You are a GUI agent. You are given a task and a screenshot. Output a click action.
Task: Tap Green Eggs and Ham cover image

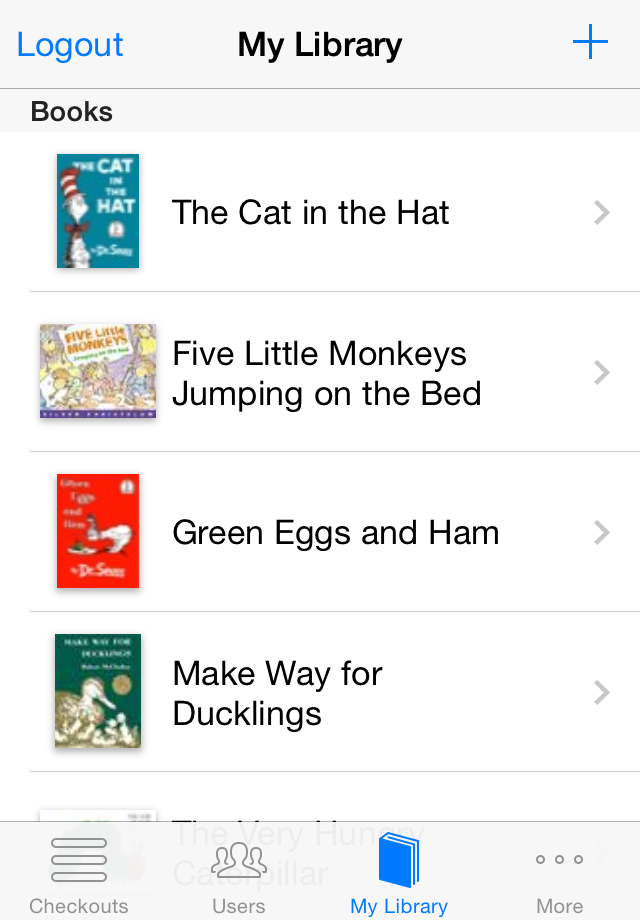pyautogui.click(x=98, y=531)
